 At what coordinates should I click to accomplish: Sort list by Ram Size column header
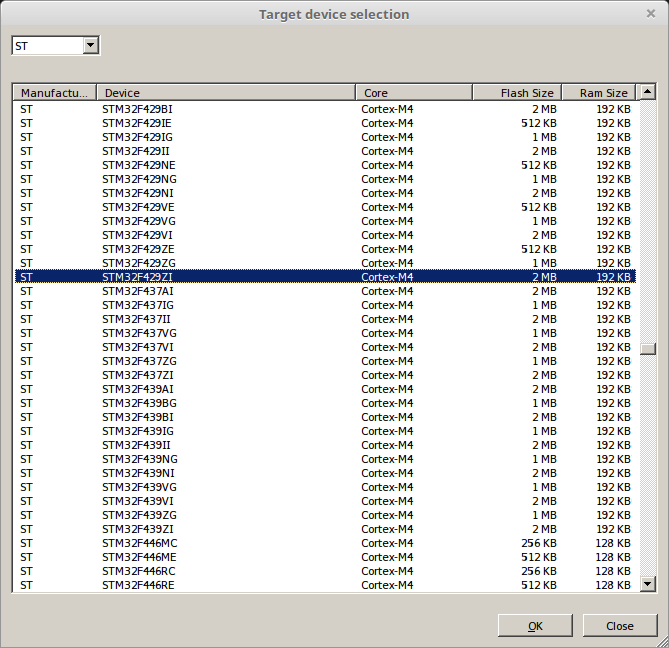(600, 93)
